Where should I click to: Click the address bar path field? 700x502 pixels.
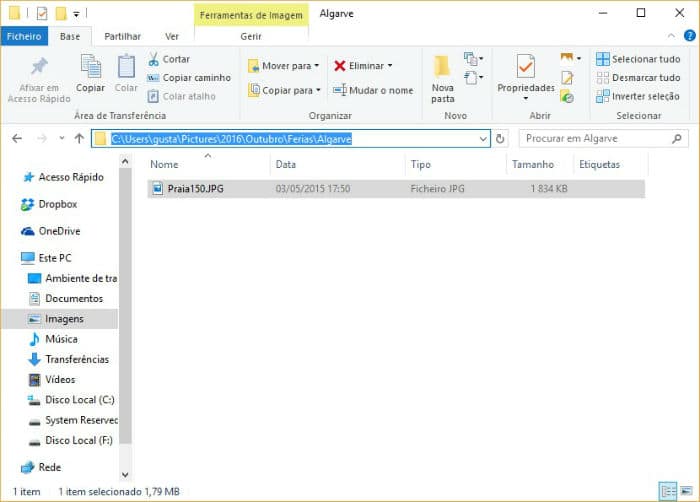(x=291, y=139)
